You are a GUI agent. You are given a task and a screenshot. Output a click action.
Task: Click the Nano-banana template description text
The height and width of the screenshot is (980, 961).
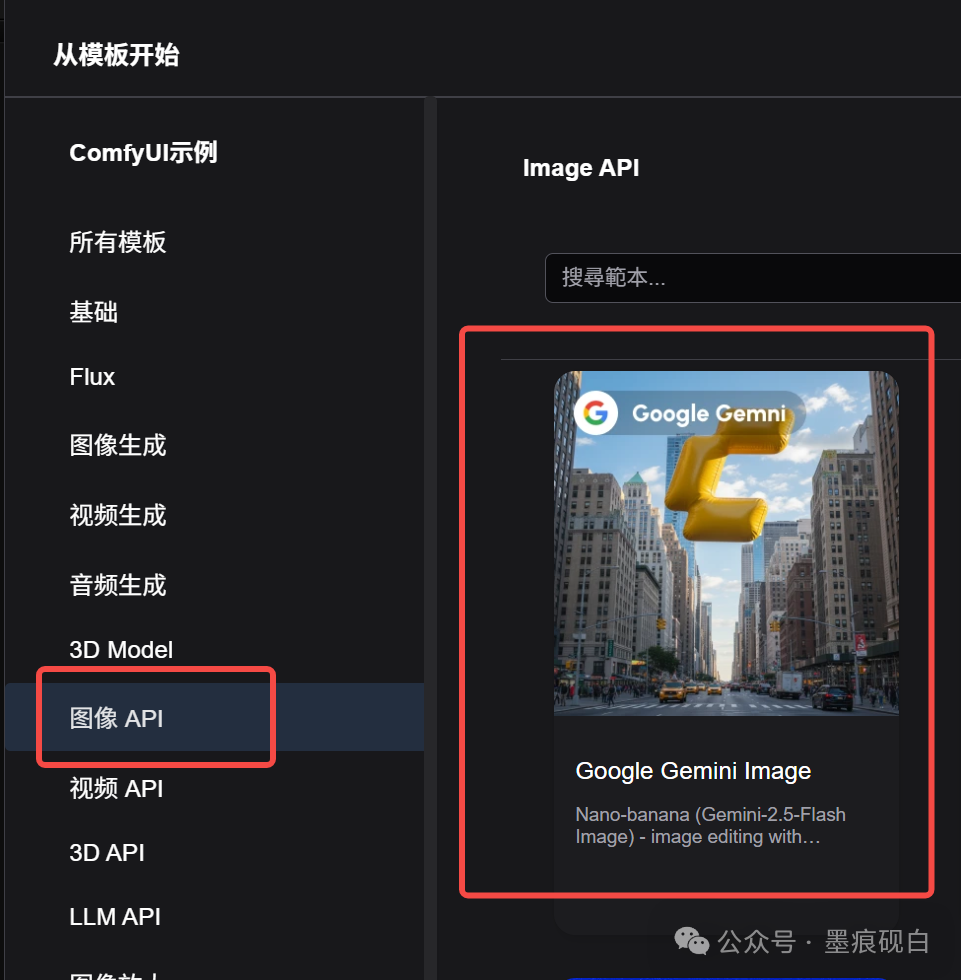(710, 826)
